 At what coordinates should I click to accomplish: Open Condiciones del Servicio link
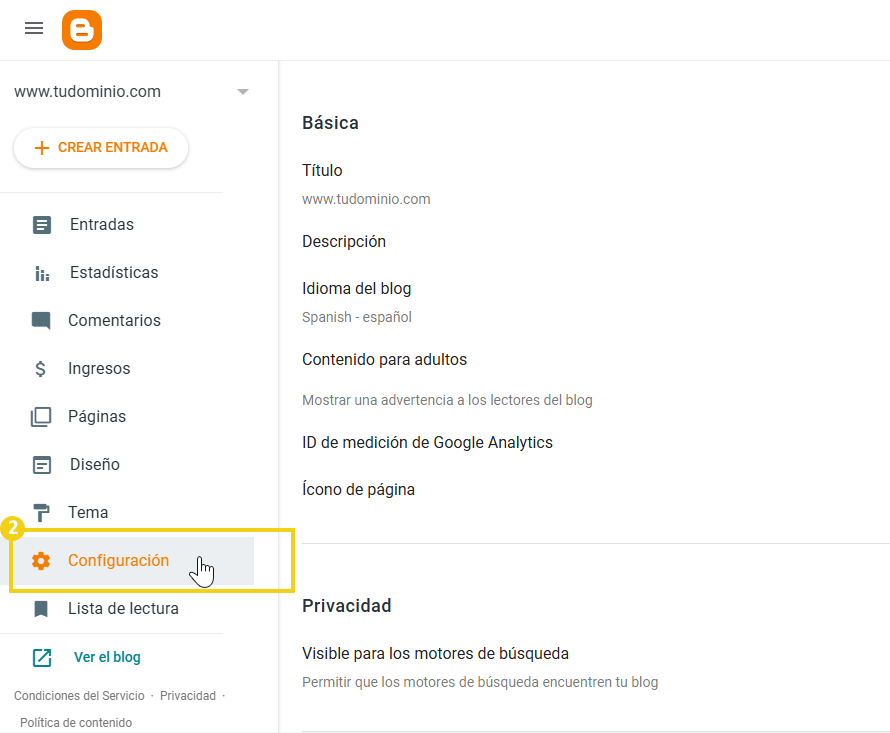coord(79,696)
